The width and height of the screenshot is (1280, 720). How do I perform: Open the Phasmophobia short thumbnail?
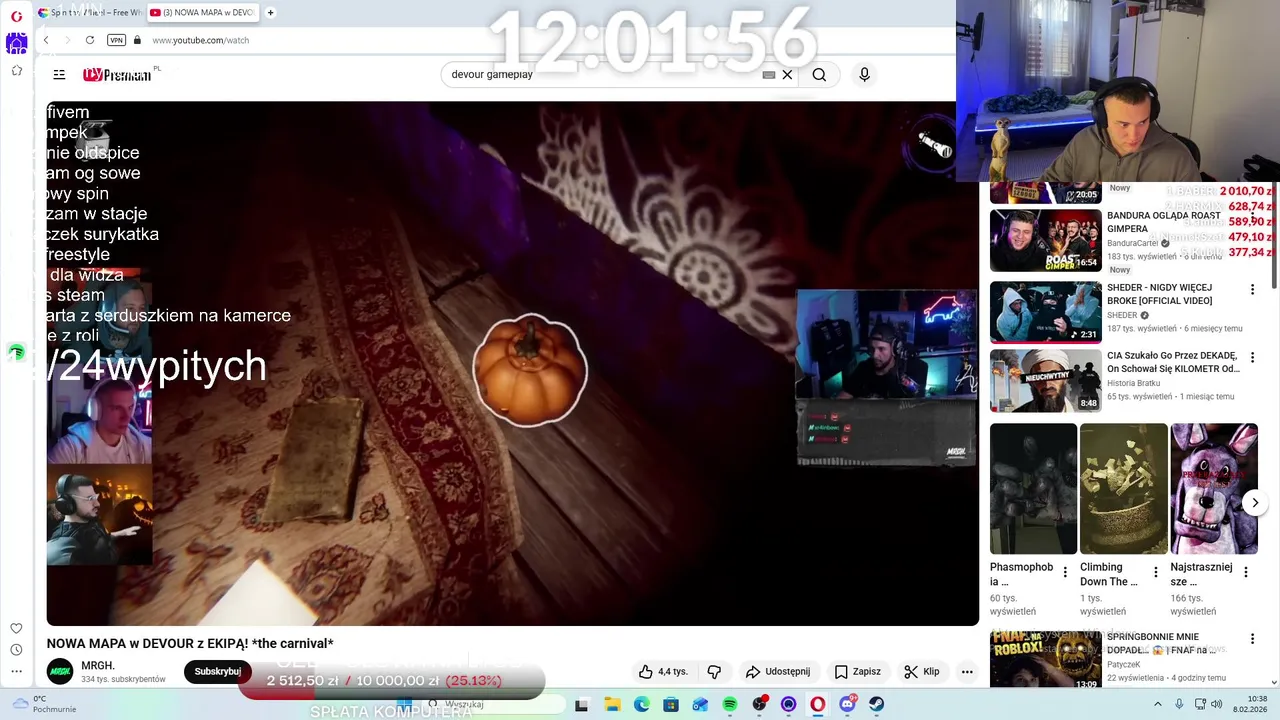click(x=1033, y=489)
